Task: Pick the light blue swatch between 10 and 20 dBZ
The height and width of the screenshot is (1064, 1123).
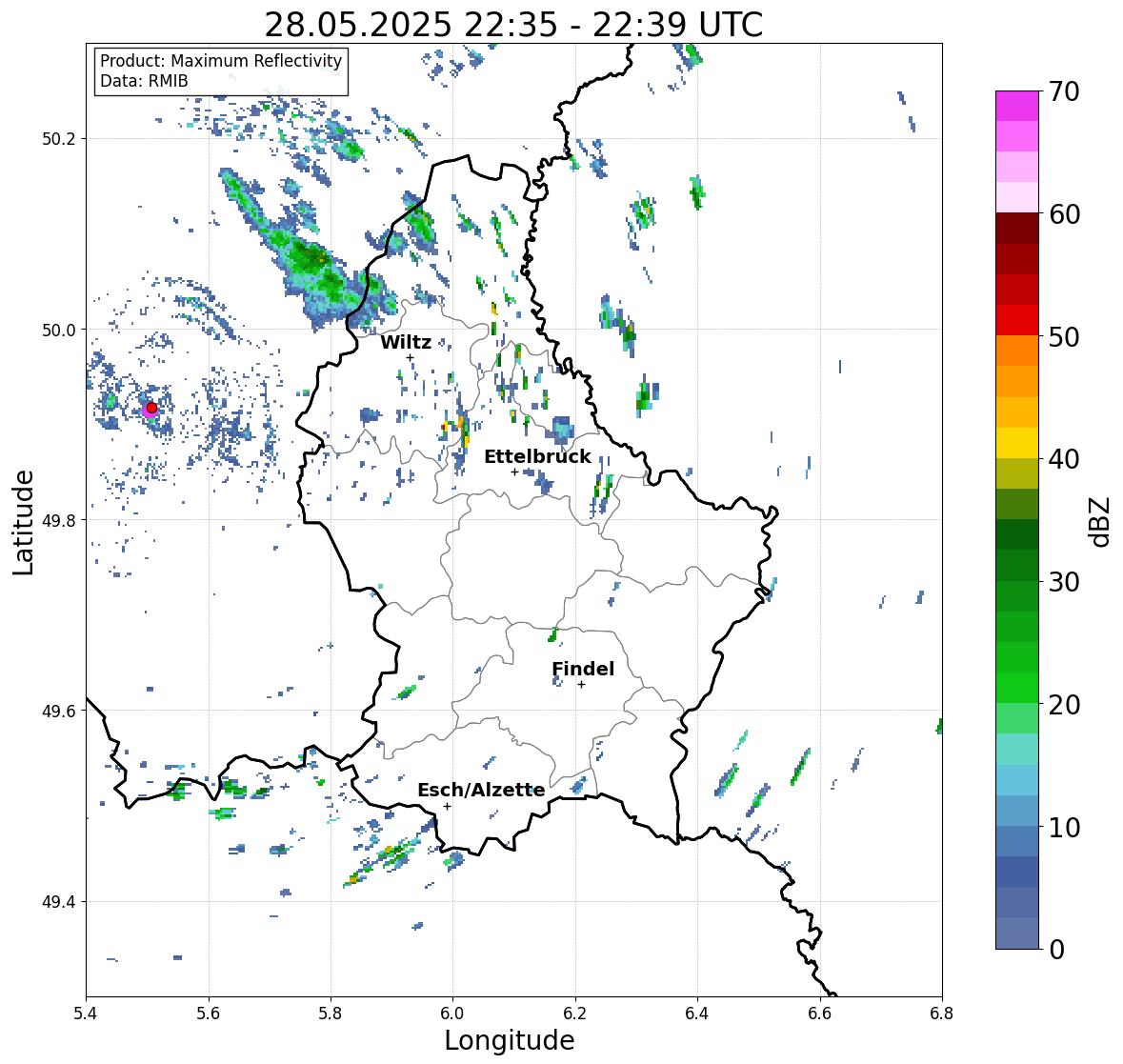Action: [x=1017, y=780]
